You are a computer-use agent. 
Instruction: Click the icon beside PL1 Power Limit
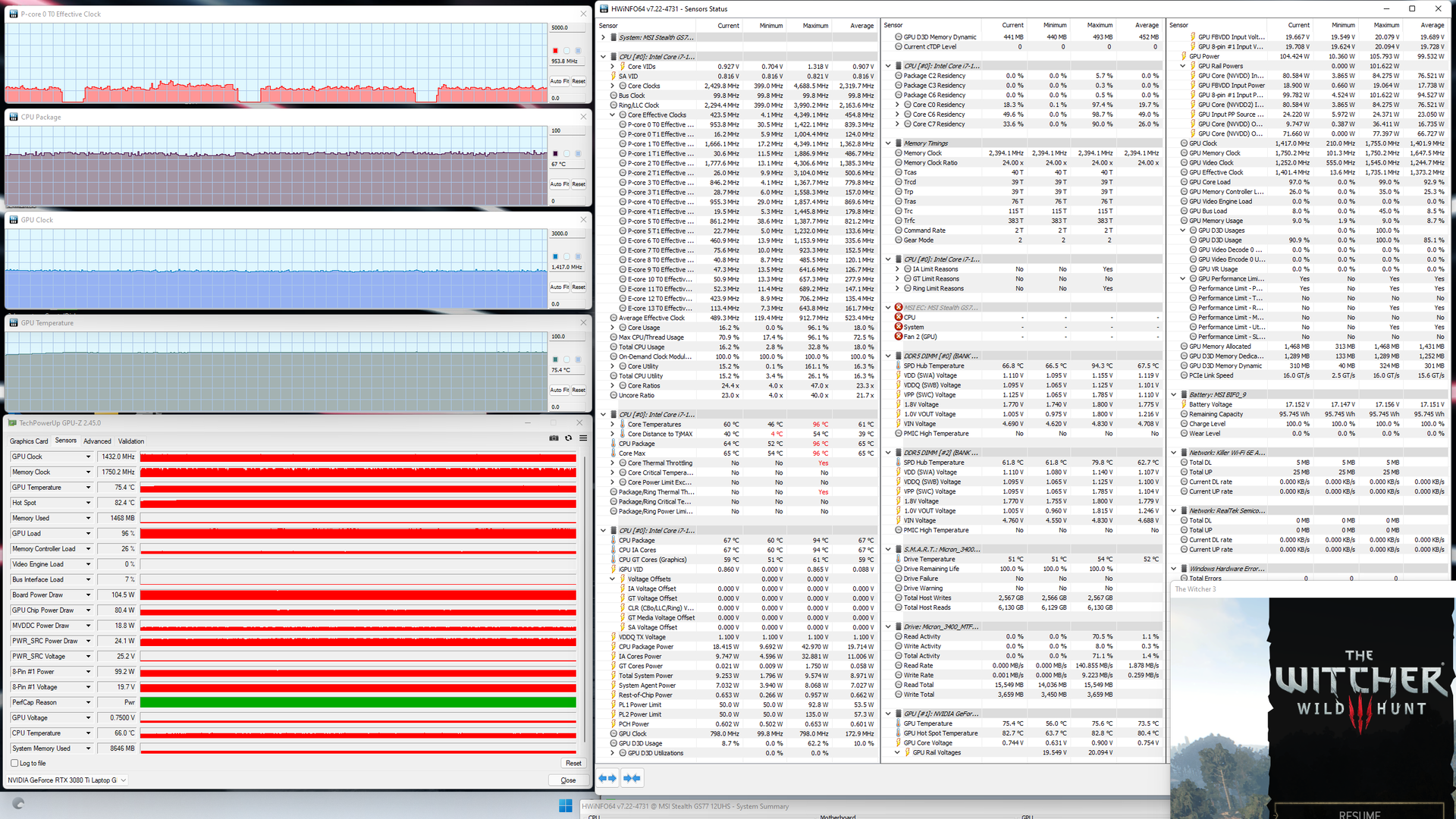[x=613, y=704]
